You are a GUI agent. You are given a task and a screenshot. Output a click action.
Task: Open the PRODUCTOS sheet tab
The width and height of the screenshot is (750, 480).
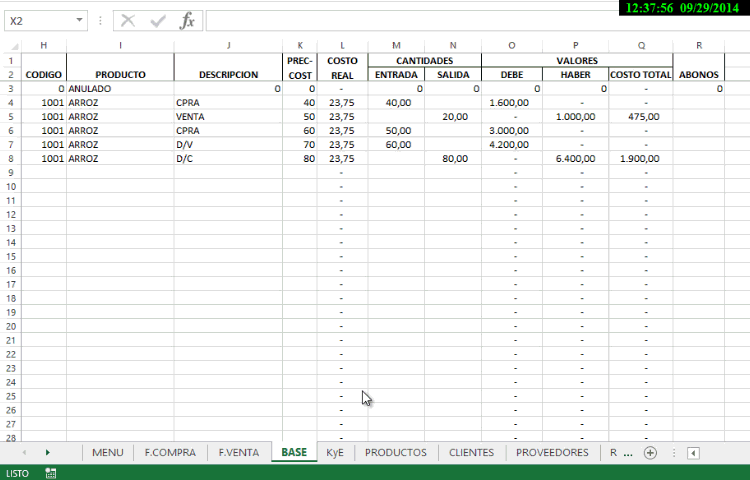click(396, 452)
